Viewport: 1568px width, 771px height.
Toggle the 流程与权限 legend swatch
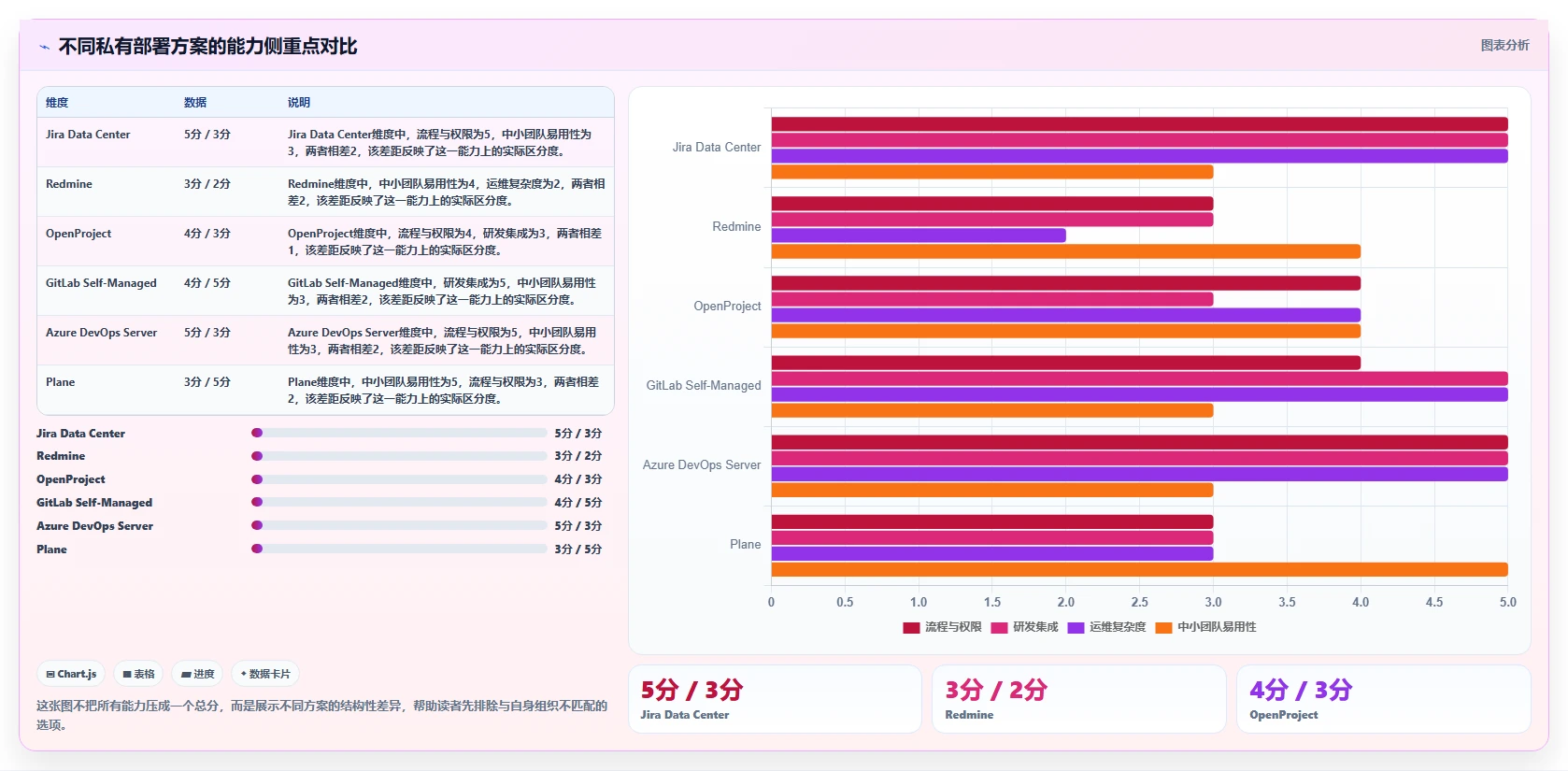click(x=911, y=627)
